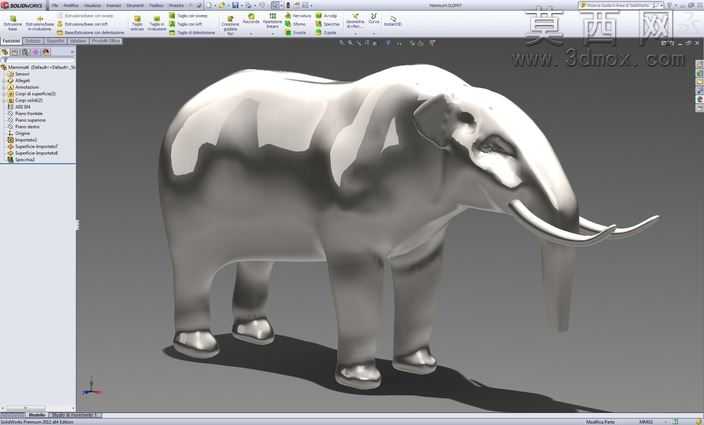This screenshot has width=704, height=425.
Task: Open dropdown arrow under Ripetizione lineare
Action: tap(273, 33)
